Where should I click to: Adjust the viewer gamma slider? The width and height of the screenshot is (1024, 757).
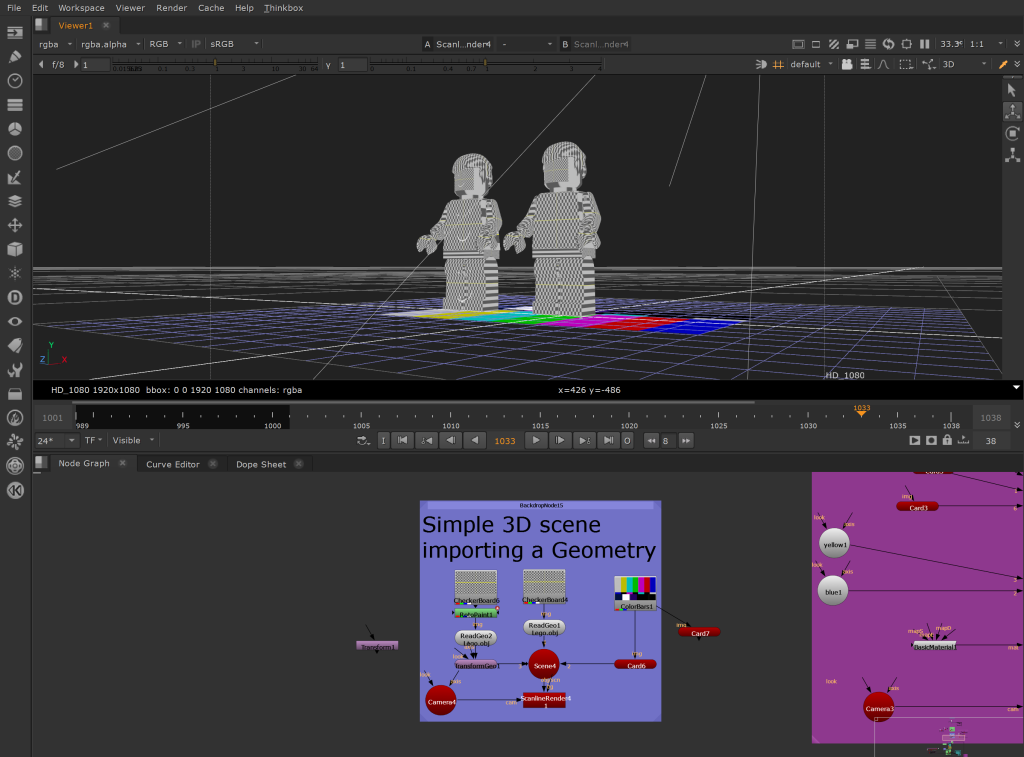click(485, 64)
